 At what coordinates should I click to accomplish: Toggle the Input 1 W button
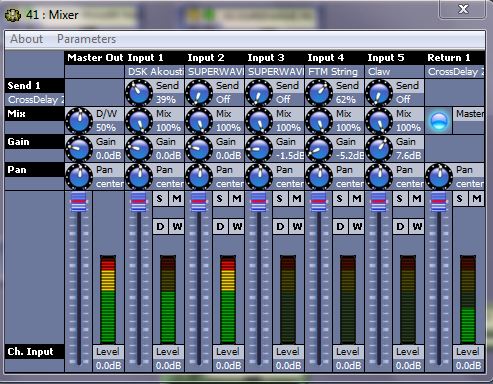tap(177, 227)
